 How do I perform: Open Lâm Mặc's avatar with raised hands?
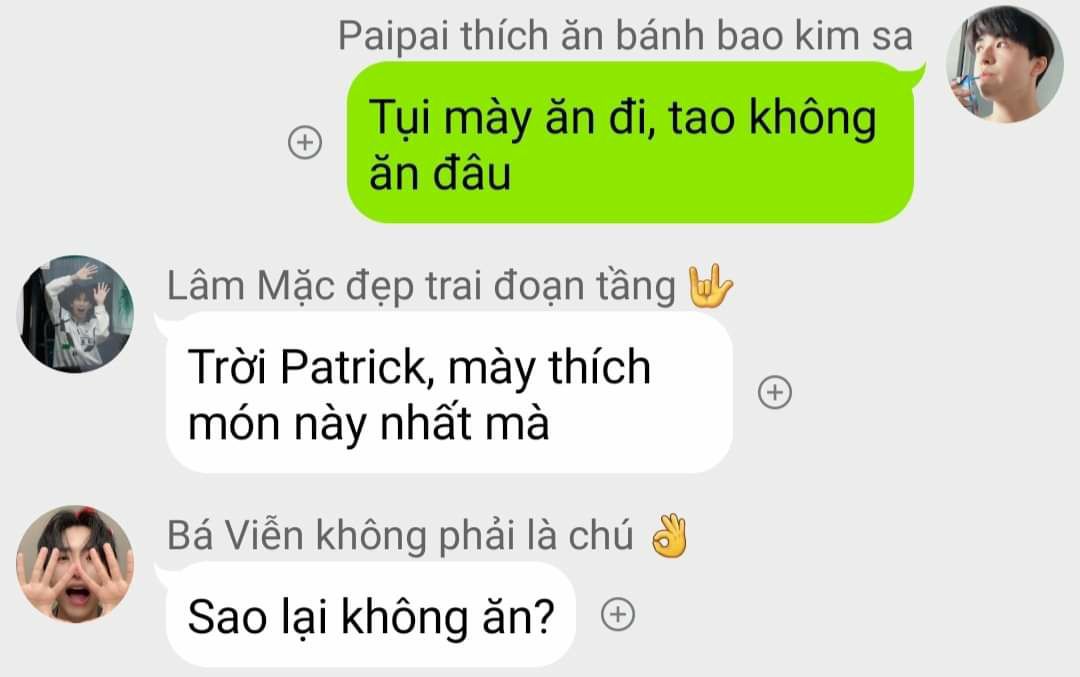(x=75, y=314)
